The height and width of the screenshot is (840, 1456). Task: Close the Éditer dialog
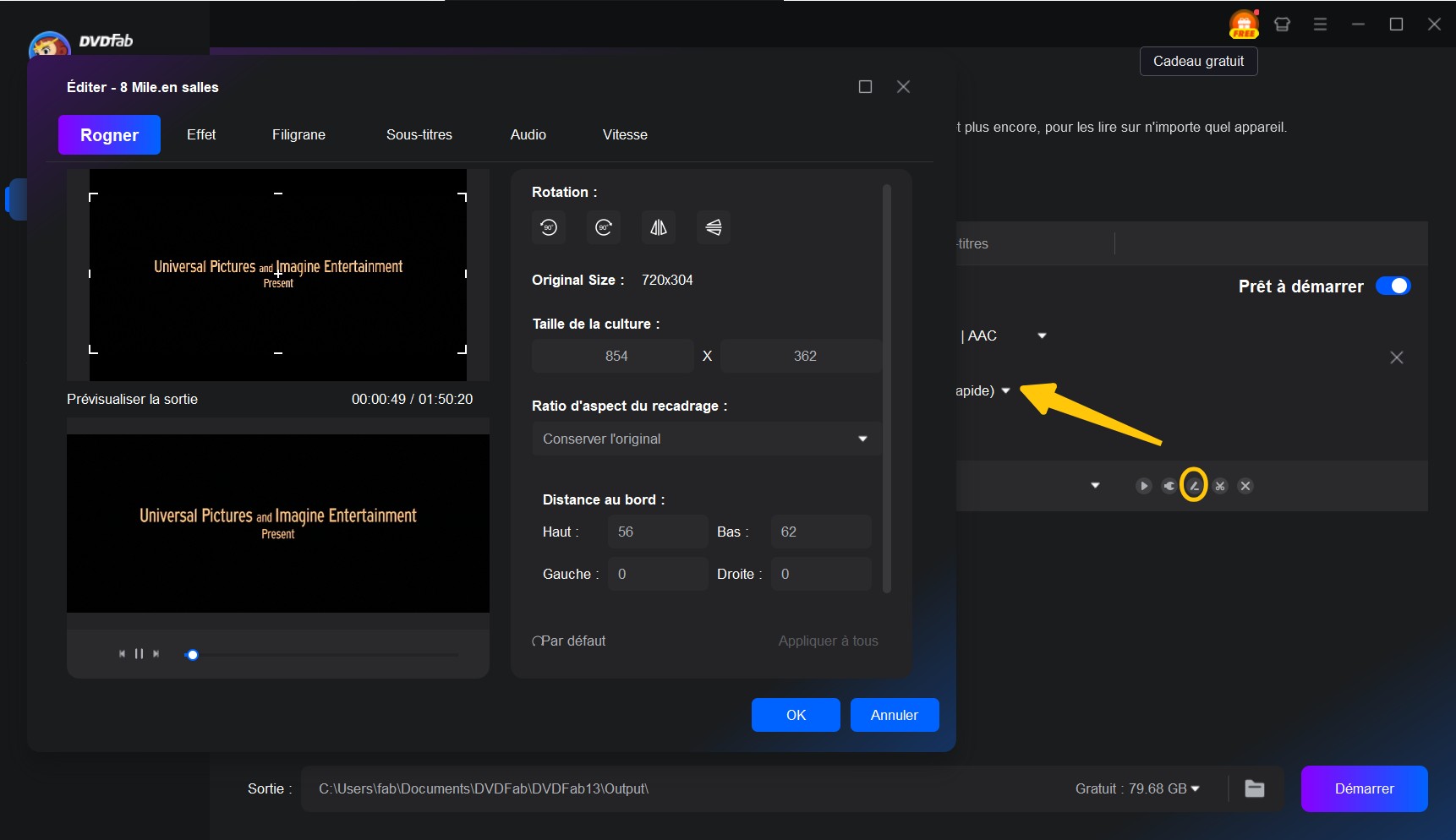click(903, 87)
